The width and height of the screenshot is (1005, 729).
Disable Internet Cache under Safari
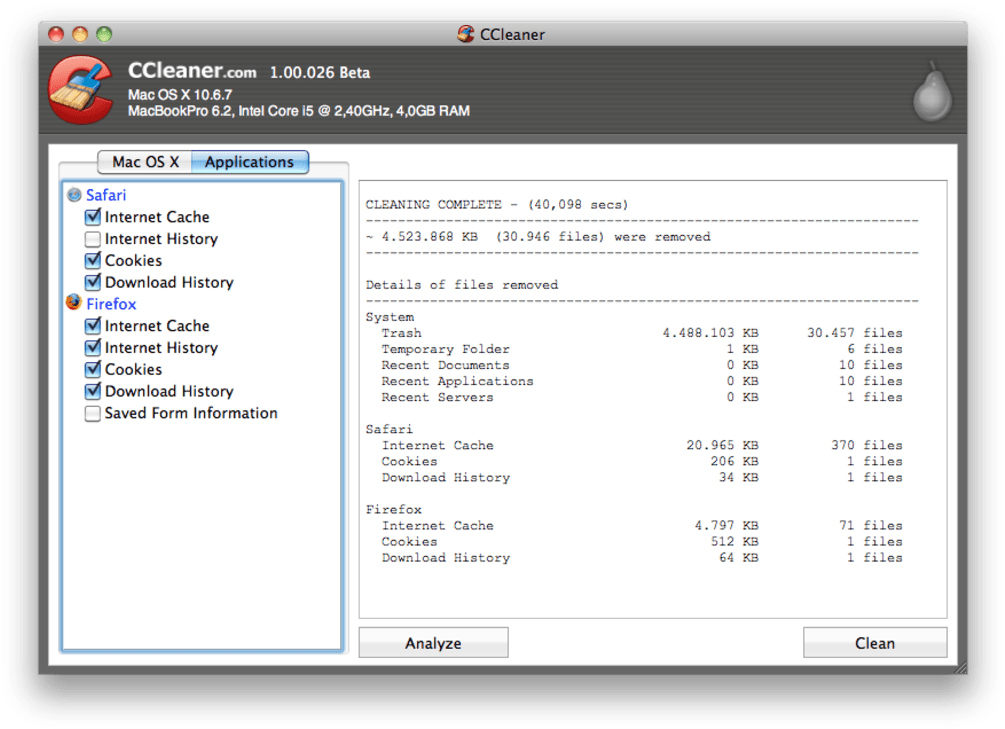coord(92,217)
